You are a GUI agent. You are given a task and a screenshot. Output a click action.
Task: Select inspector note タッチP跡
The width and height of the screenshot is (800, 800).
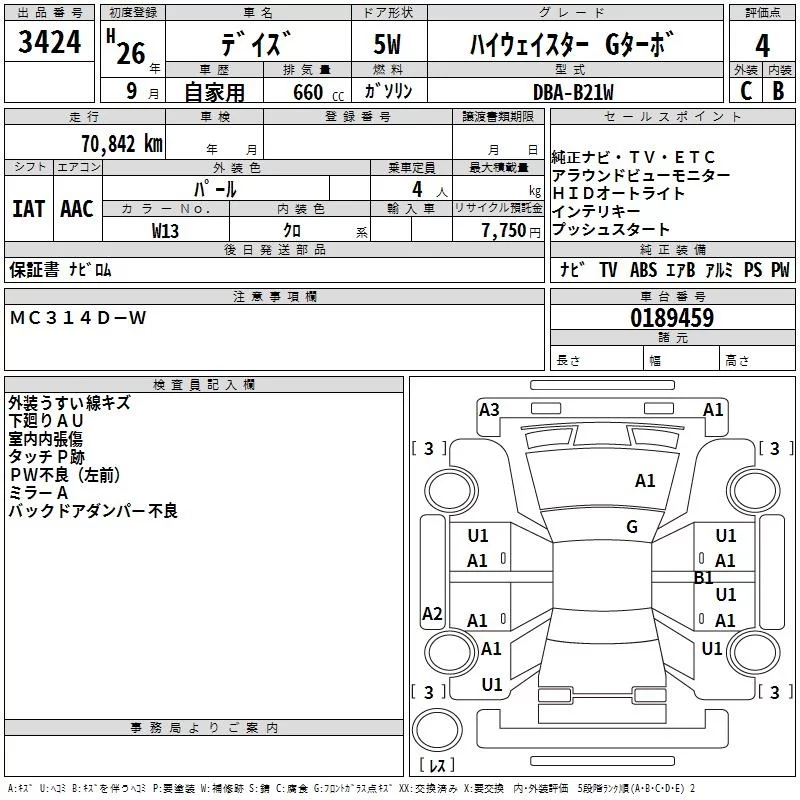pyautogui.click(x=46, y=457)
